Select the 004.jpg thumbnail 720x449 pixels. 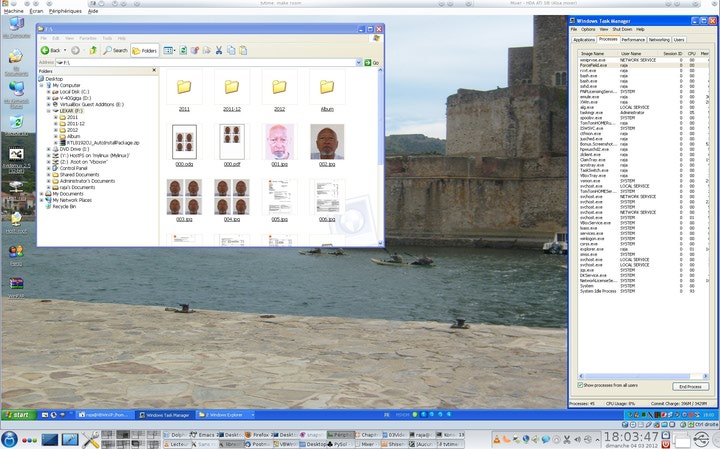[232, 197]
